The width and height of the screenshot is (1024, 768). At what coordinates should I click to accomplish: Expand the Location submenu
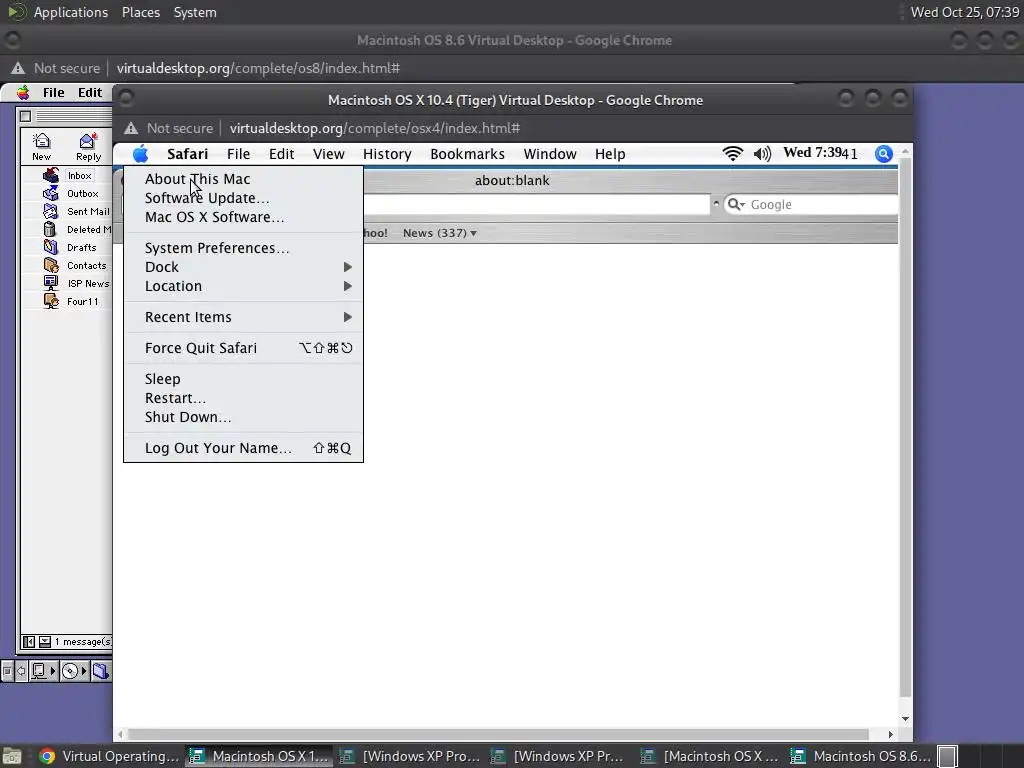click(x=244, y=286)
